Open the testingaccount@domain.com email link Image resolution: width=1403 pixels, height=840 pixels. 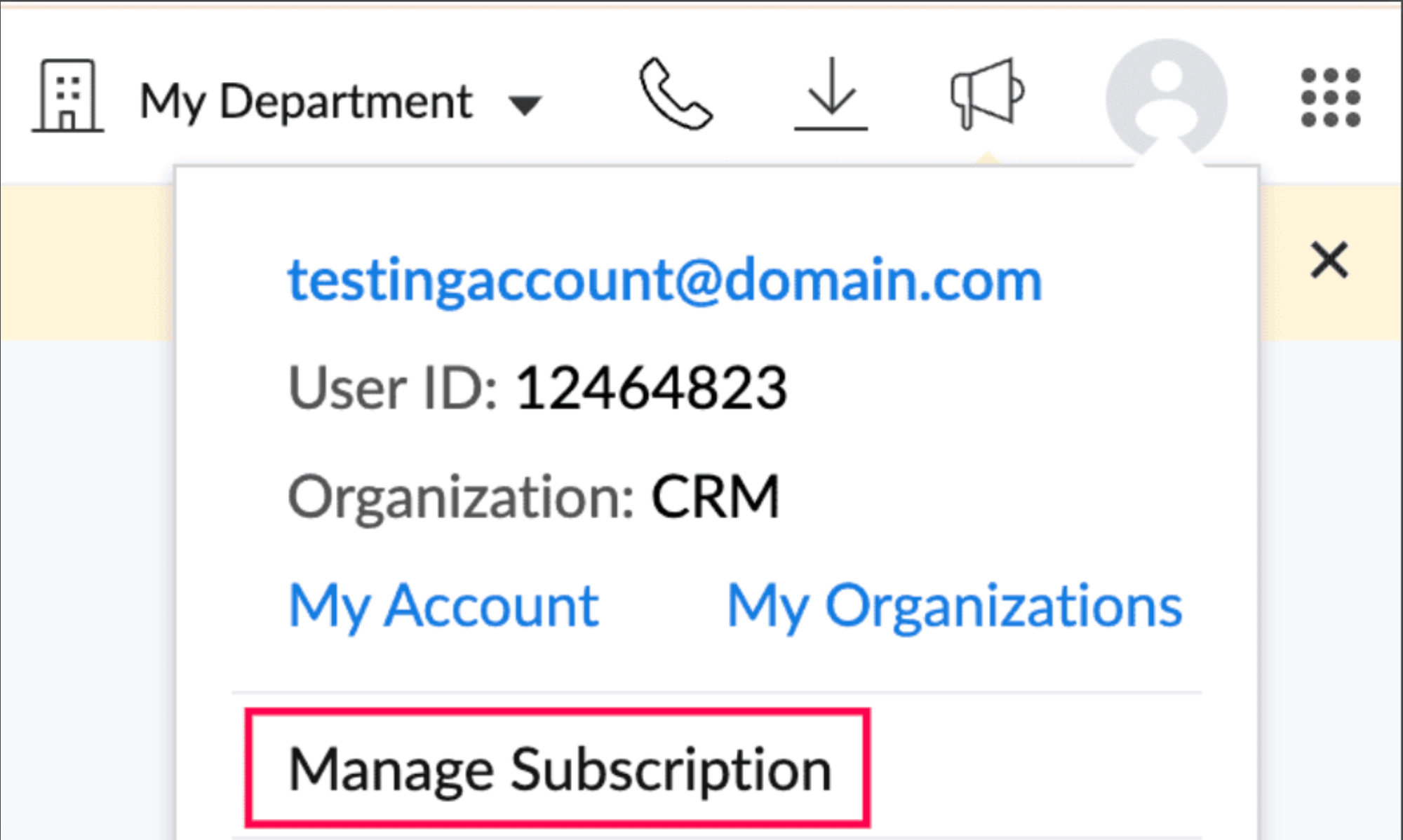tap(664, 280)
